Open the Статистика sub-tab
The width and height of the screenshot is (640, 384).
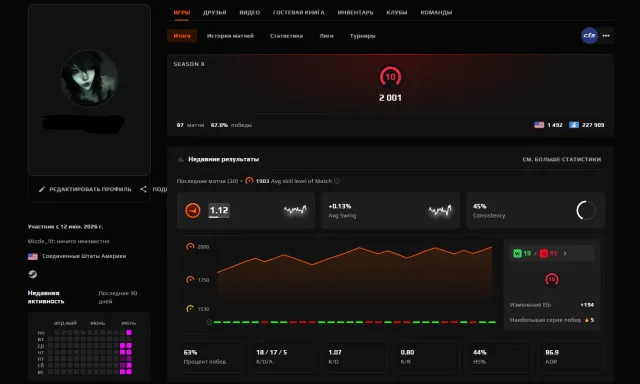[286, 36]
